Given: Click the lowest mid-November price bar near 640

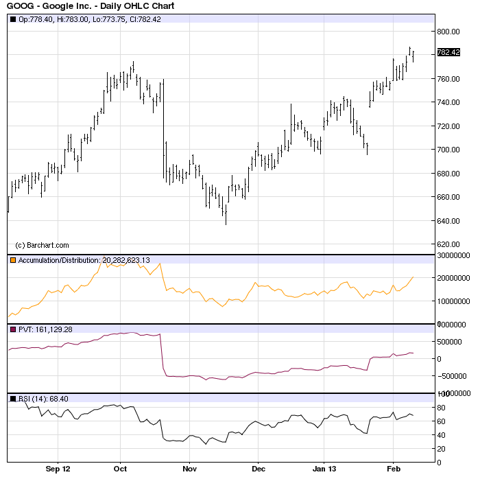Looking at the screenshot, I should pos(226,215).
